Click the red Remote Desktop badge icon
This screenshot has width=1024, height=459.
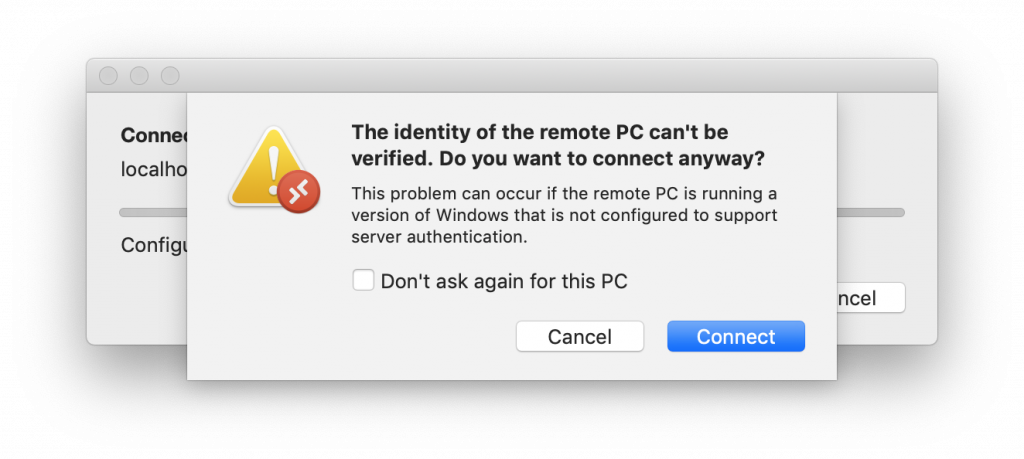click(x=298, y=191)
